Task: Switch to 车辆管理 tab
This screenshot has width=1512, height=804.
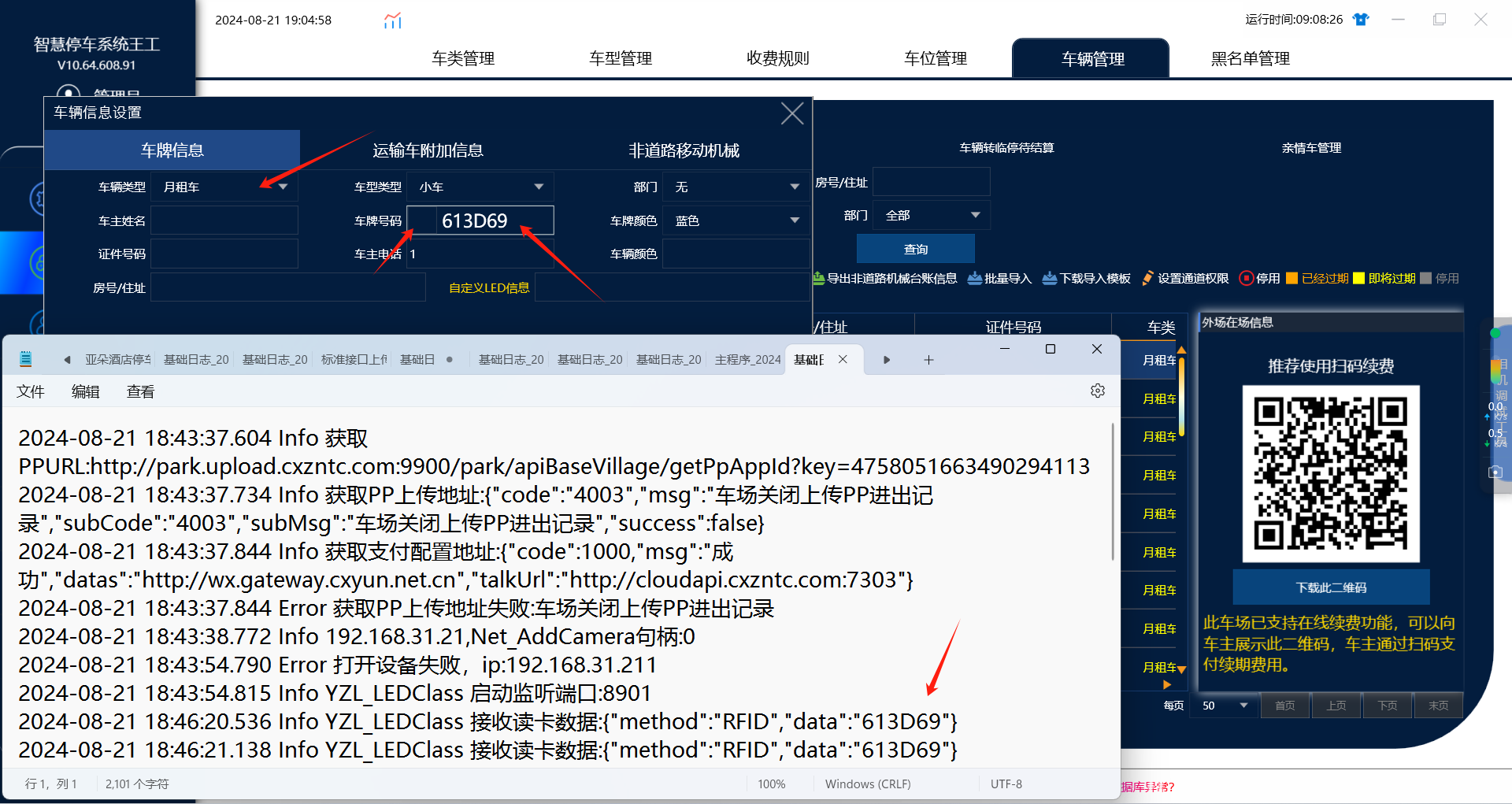Action: (1091, 58)
